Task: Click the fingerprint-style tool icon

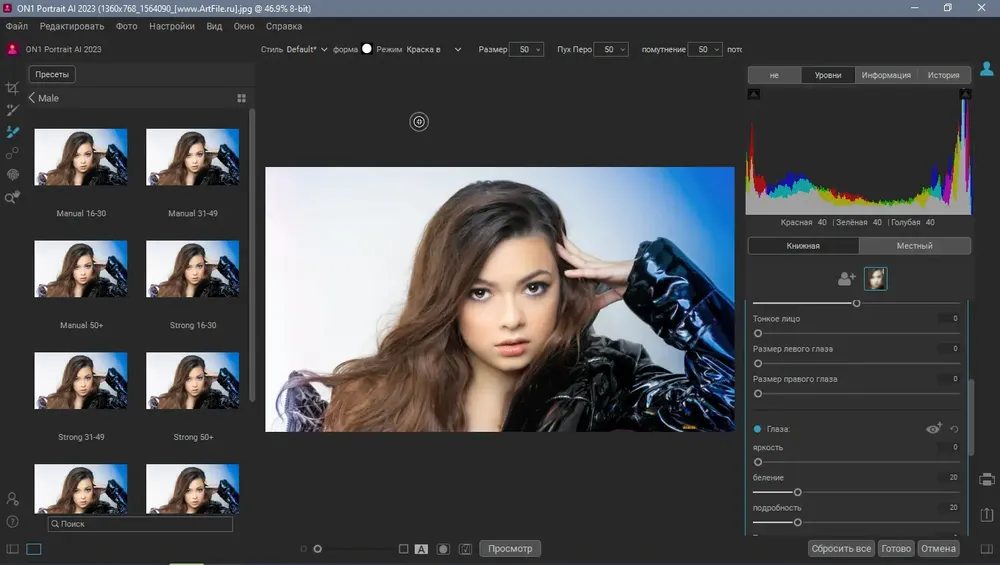Action: [x=13, y=175]
